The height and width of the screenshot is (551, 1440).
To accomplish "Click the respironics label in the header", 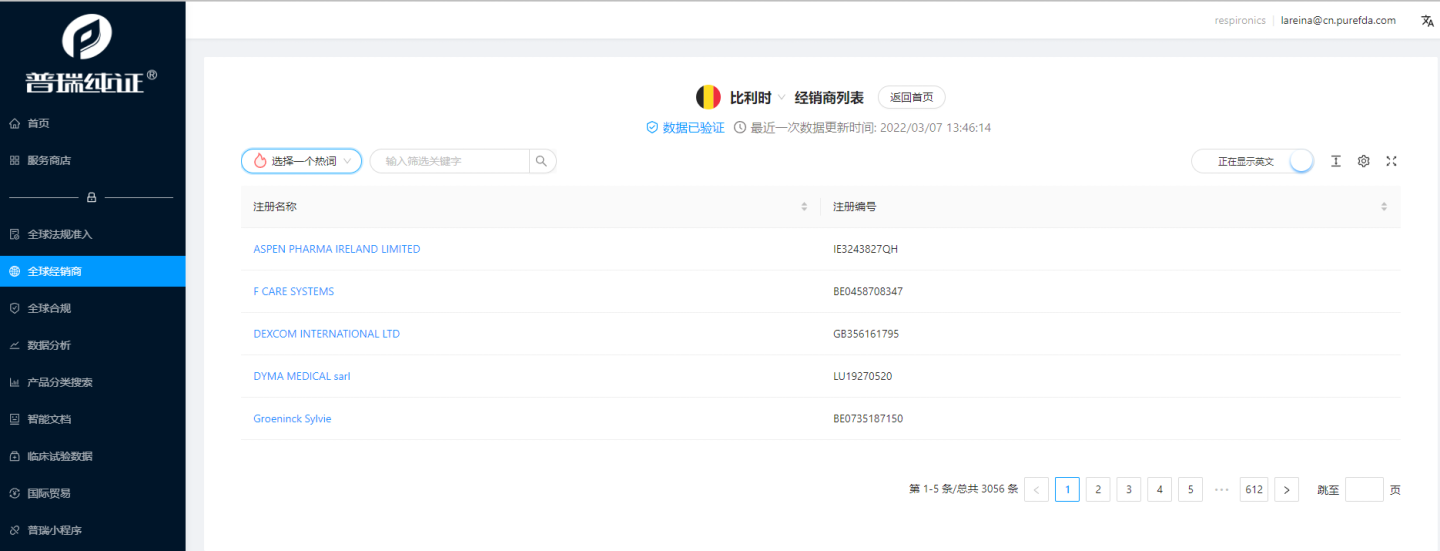I will point(1238,20).
